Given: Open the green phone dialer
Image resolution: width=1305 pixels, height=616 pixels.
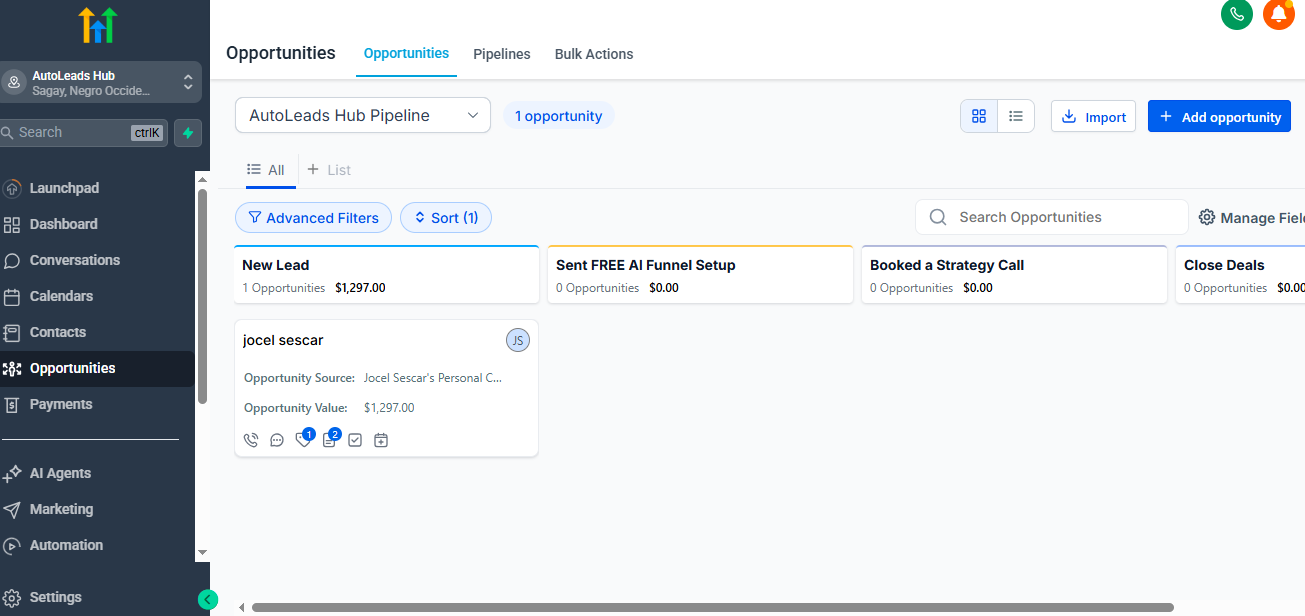Looking at the screenshot, I should [1237, 15].
